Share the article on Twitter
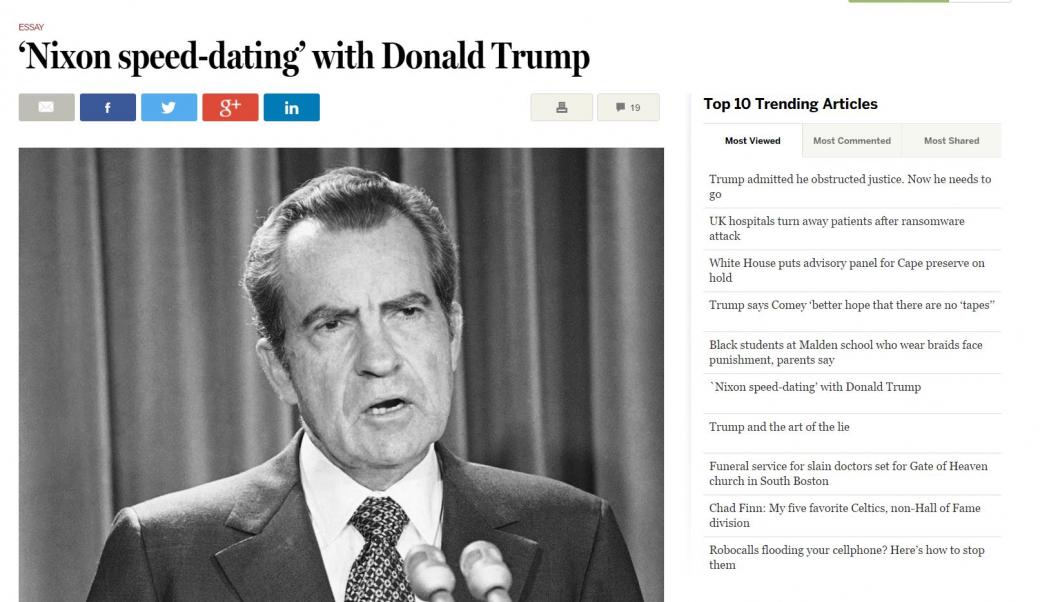Screen dimensions: 1040x602 coord(168,107)
